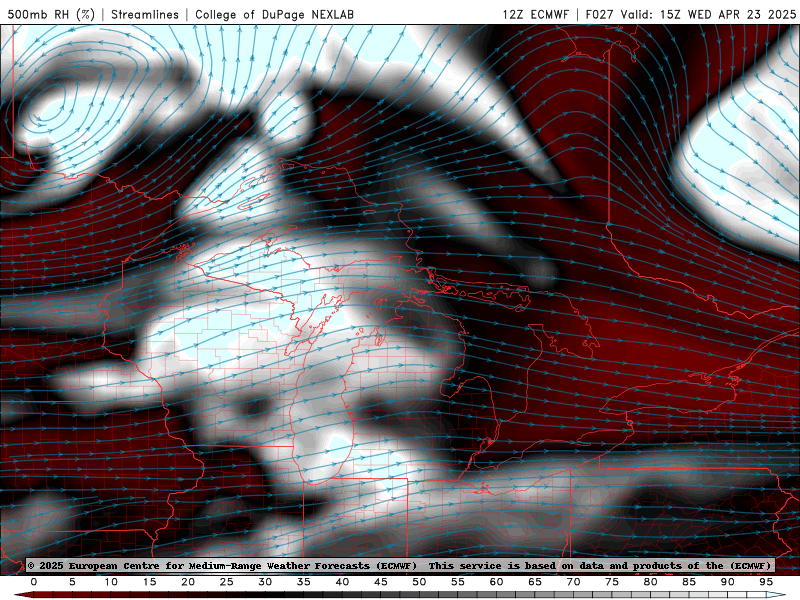Screen dimensions: 800x600
Task: Select the "50" colorbar label
Action: [x=419, y=582]
